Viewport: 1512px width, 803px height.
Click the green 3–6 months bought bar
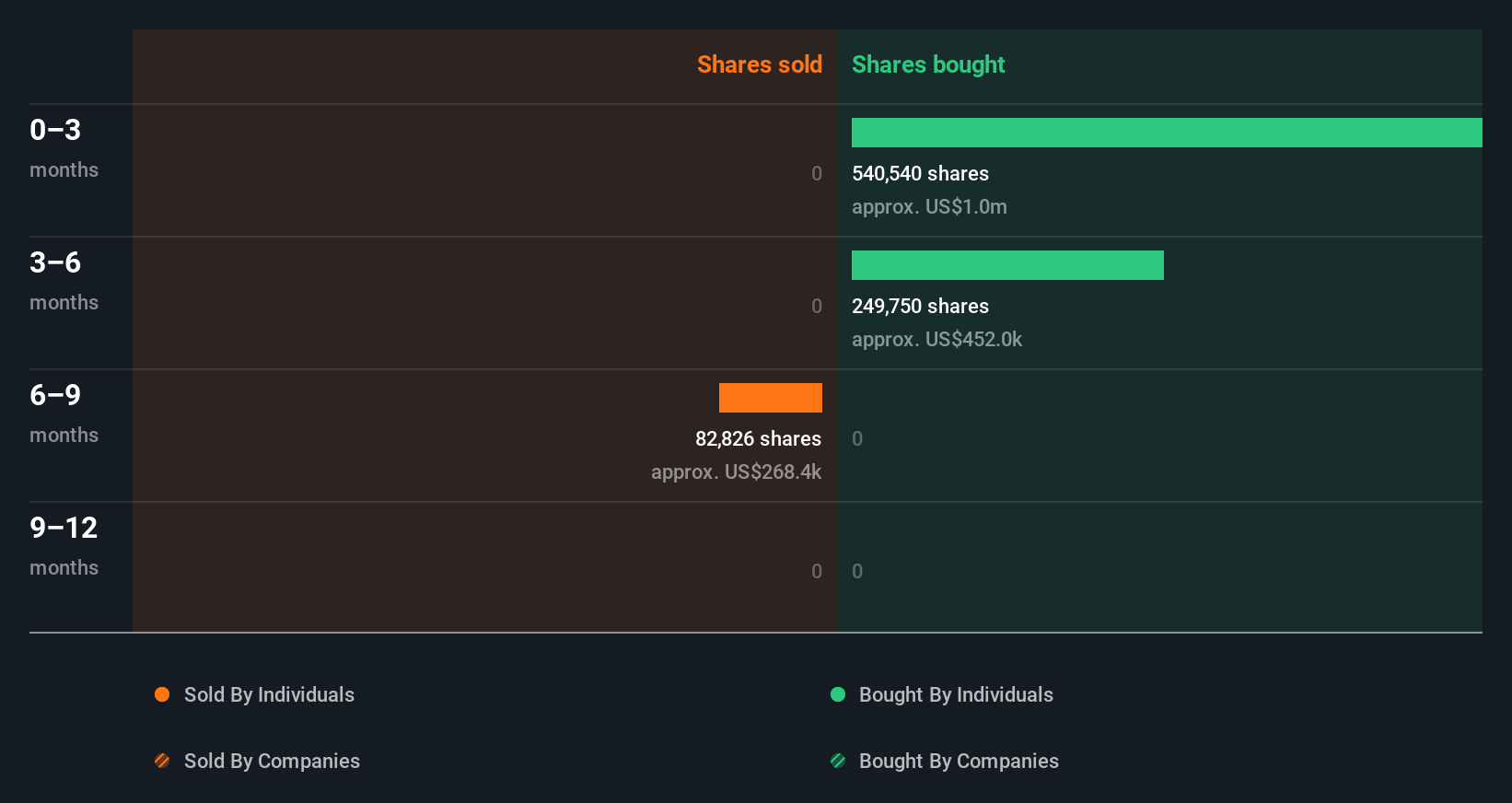coord(1007,265)
